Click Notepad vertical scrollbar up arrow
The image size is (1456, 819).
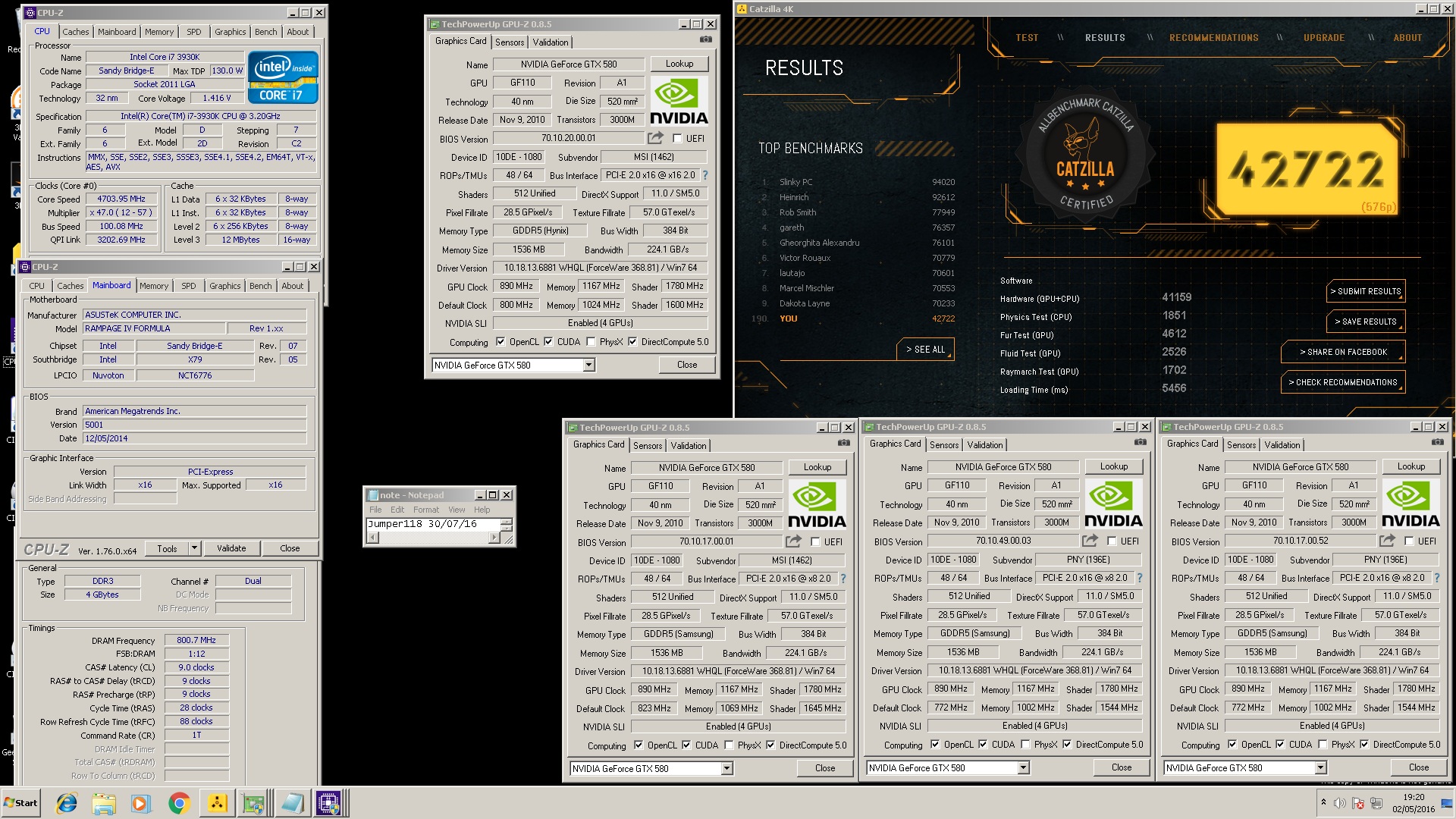[x=507, y=521]
